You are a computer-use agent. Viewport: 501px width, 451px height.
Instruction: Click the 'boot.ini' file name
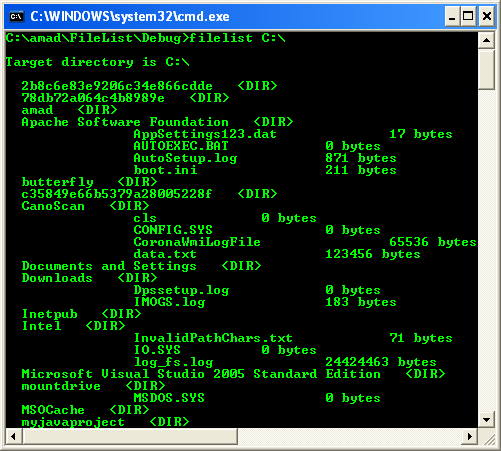click(165, 170)
